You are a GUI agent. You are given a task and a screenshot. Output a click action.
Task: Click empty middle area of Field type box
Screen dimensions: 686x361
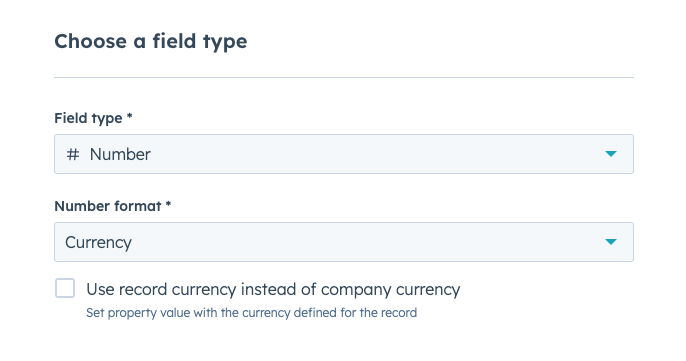tap(376, 154)
